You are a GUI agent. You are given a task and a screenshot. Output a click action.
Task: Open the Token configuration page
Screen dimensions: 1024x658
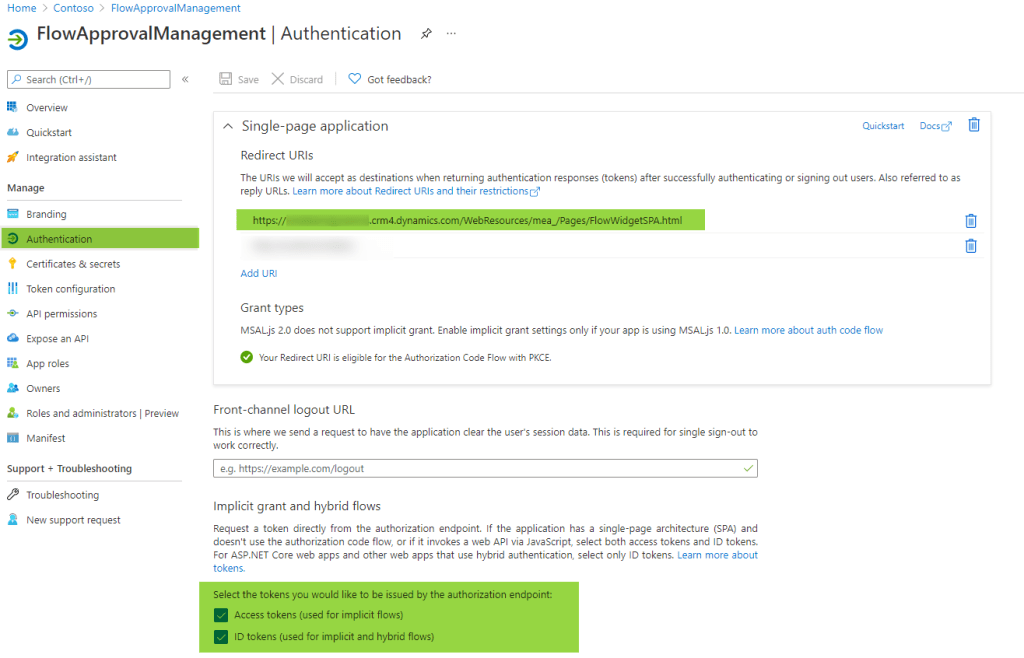click(70, 289)
